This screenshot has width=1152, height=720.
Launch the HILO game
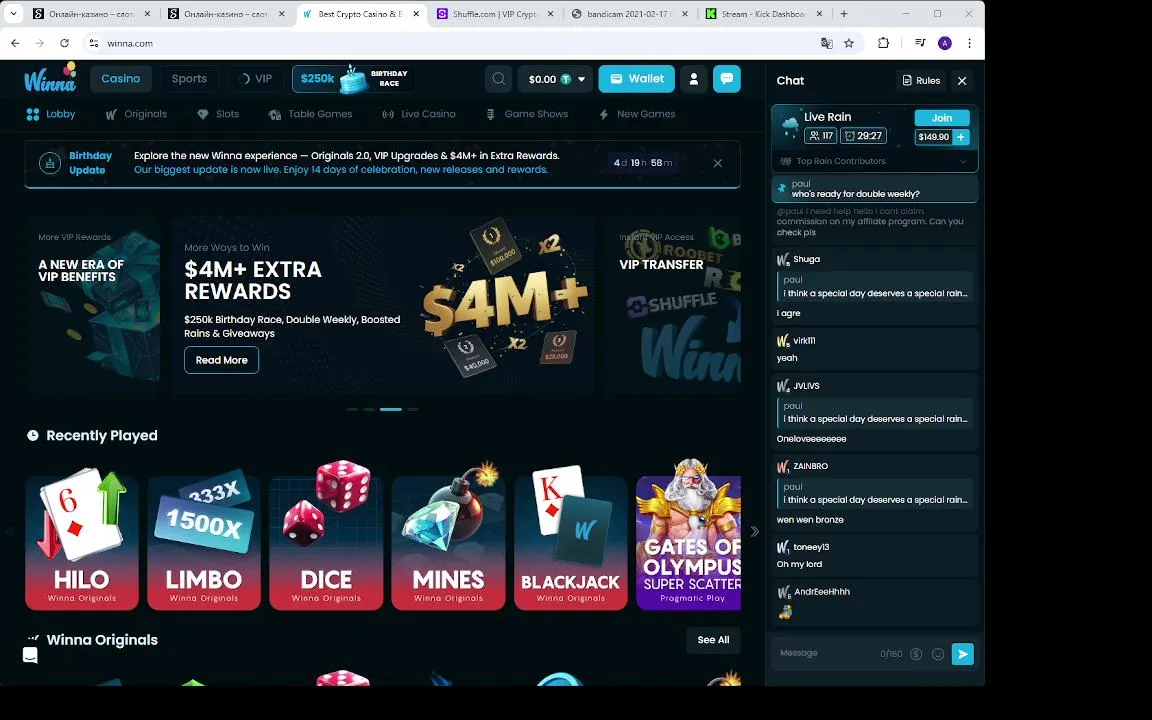point(82,542)
